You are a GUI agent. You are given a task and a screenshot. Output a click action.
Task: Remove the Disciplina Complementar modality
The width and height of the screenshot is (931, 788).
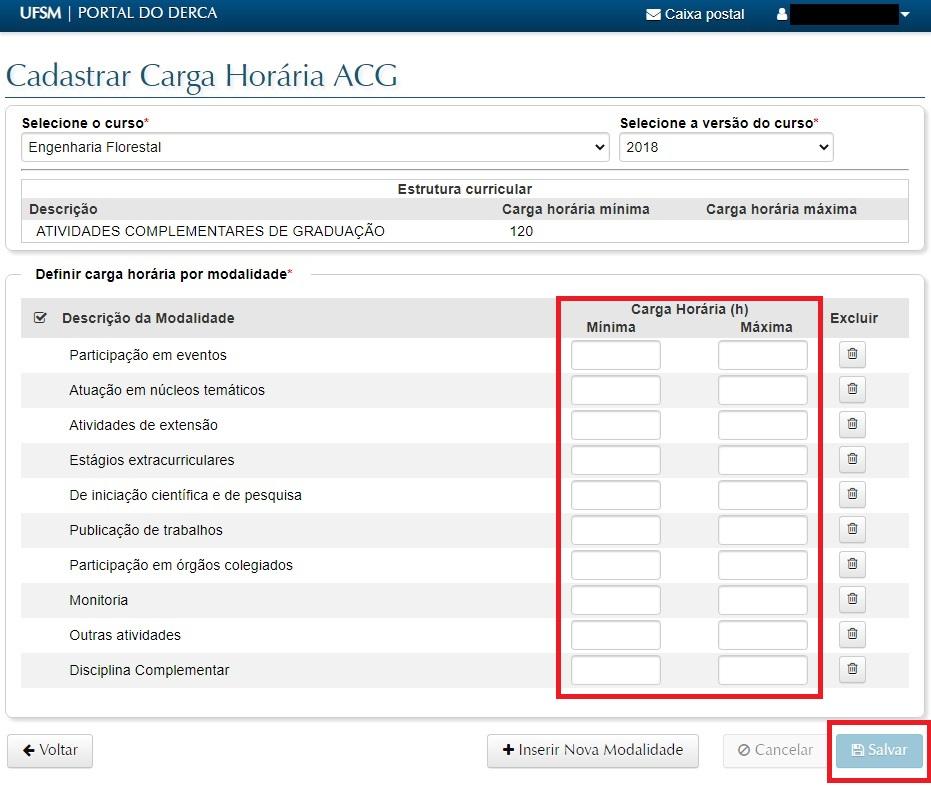pyautogui.click(x=852, y=670)
